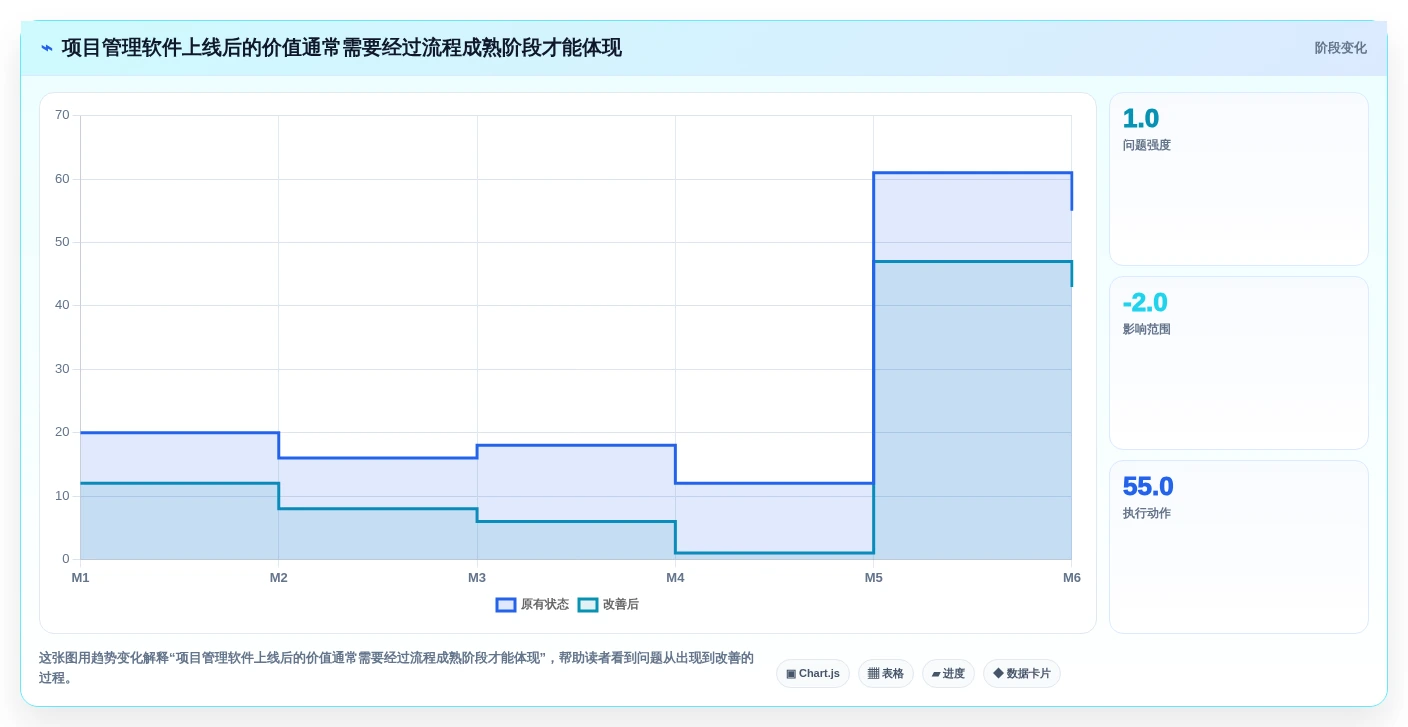Select the 执行动作 card showing 55.0
The width and height of the screenshot is (1408, 727).
point(1239,547)
